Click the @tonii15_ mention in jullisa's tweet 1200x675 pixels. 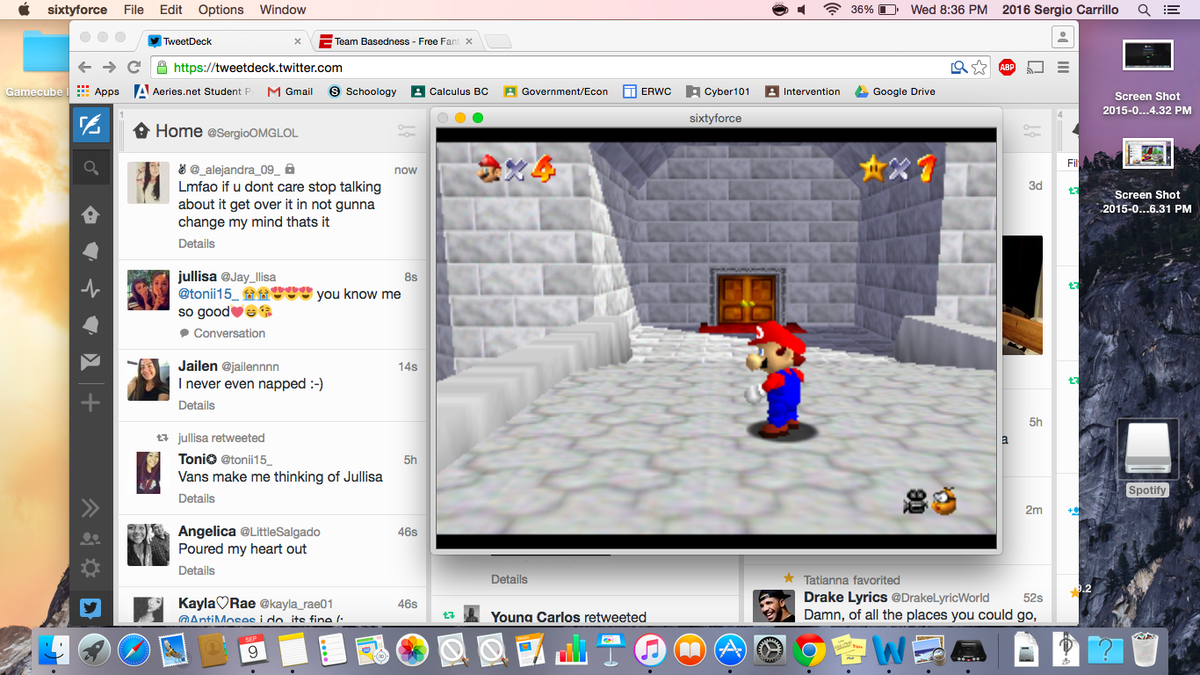point(208,294)
